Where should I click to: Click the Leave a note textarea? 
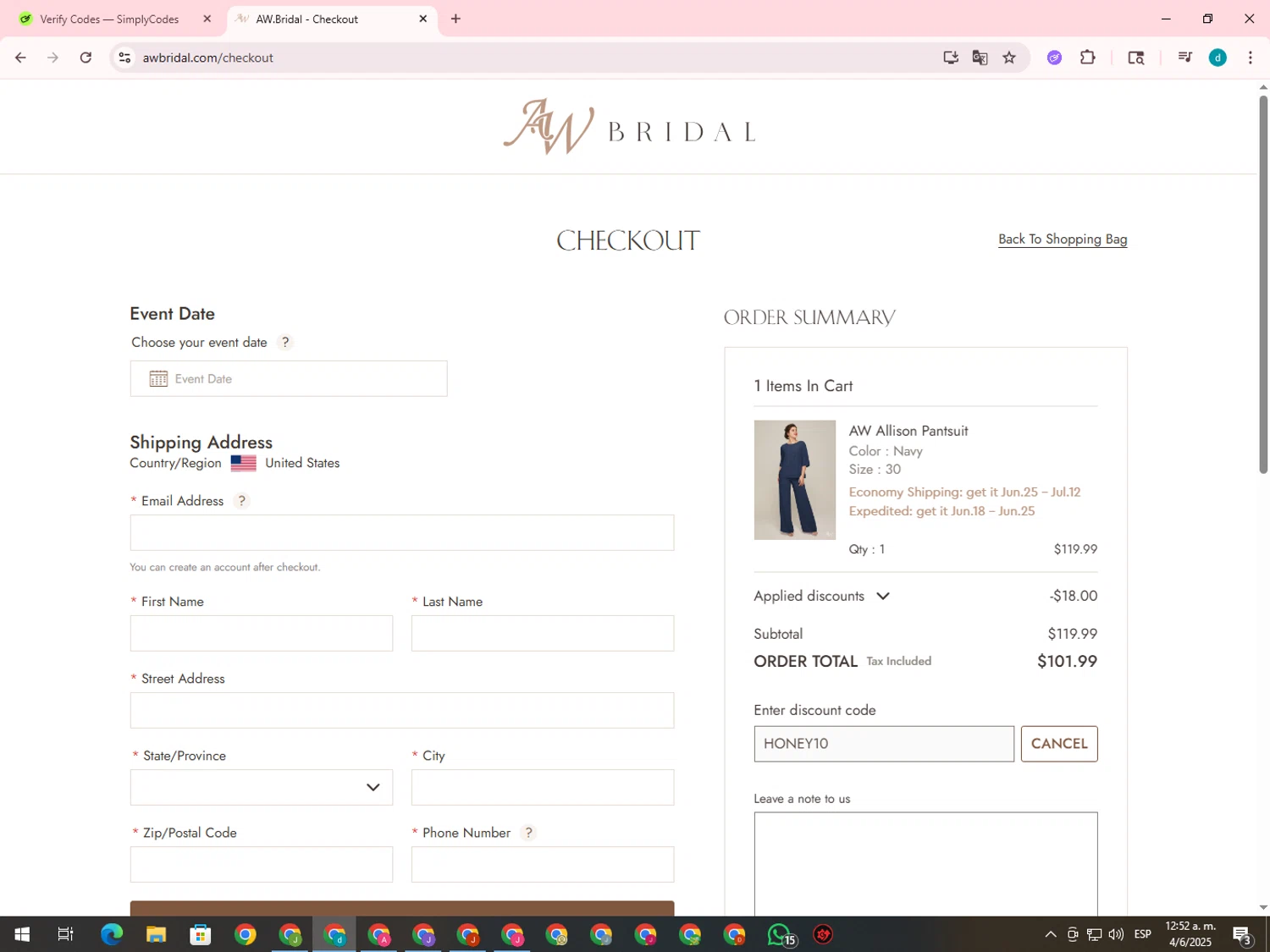(x=926, y=863)
